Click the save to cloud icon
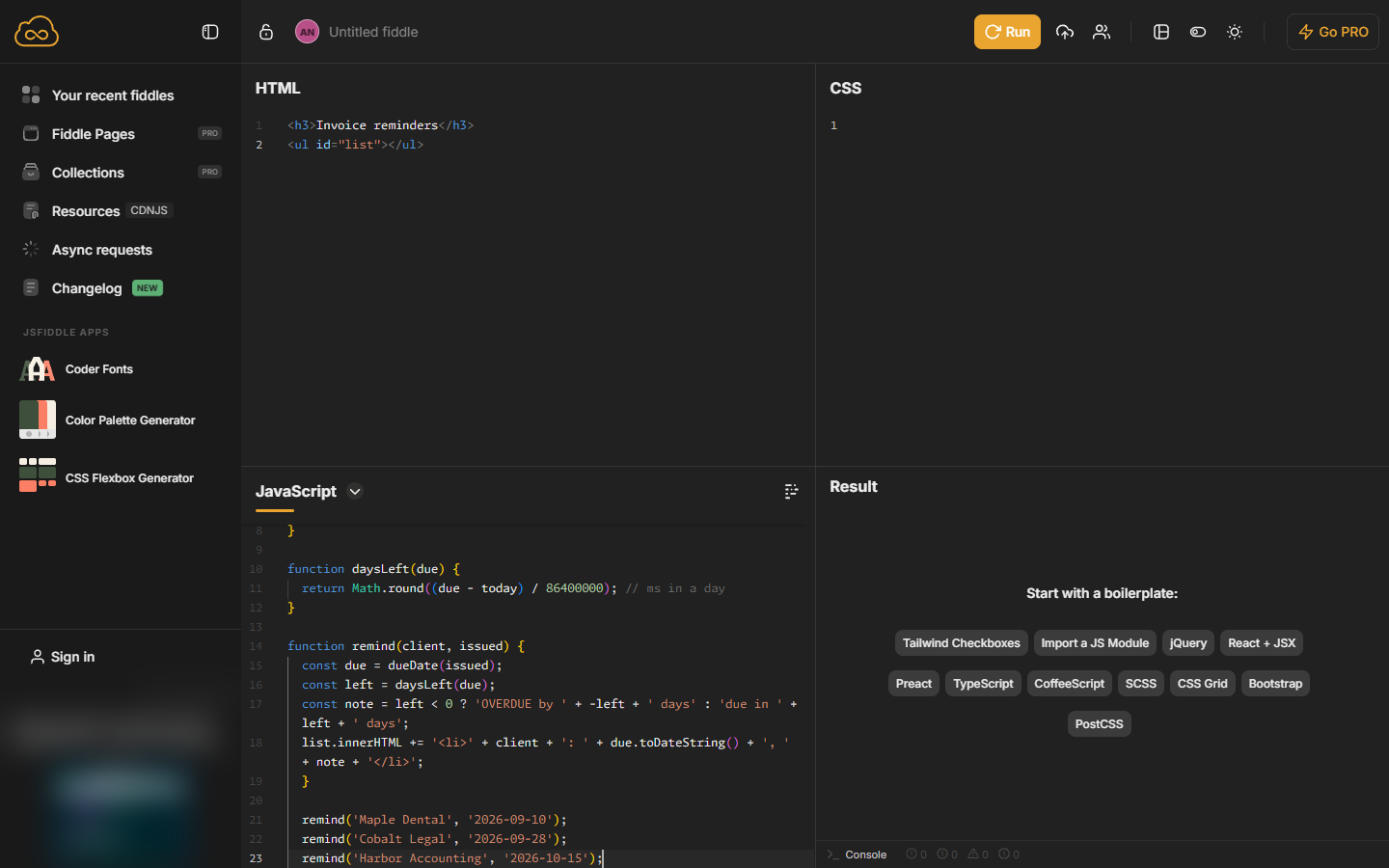Viewport: 1389px width, 868px height. pyautogui.click(x=1065, y=32)
